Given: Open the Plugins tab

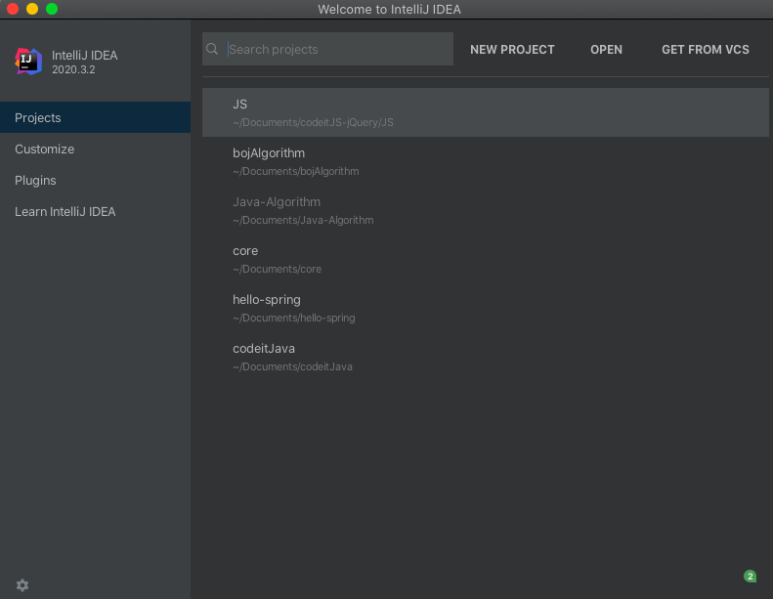Looking at the screenshot, I should [x=95, y=180].
